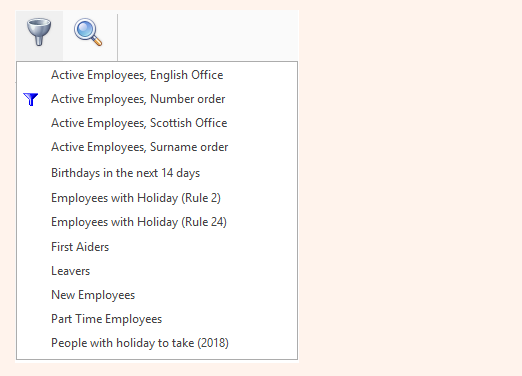Select the First Aiders filter
The width and height of the screenshot is (522, 376).
[80, 247]
